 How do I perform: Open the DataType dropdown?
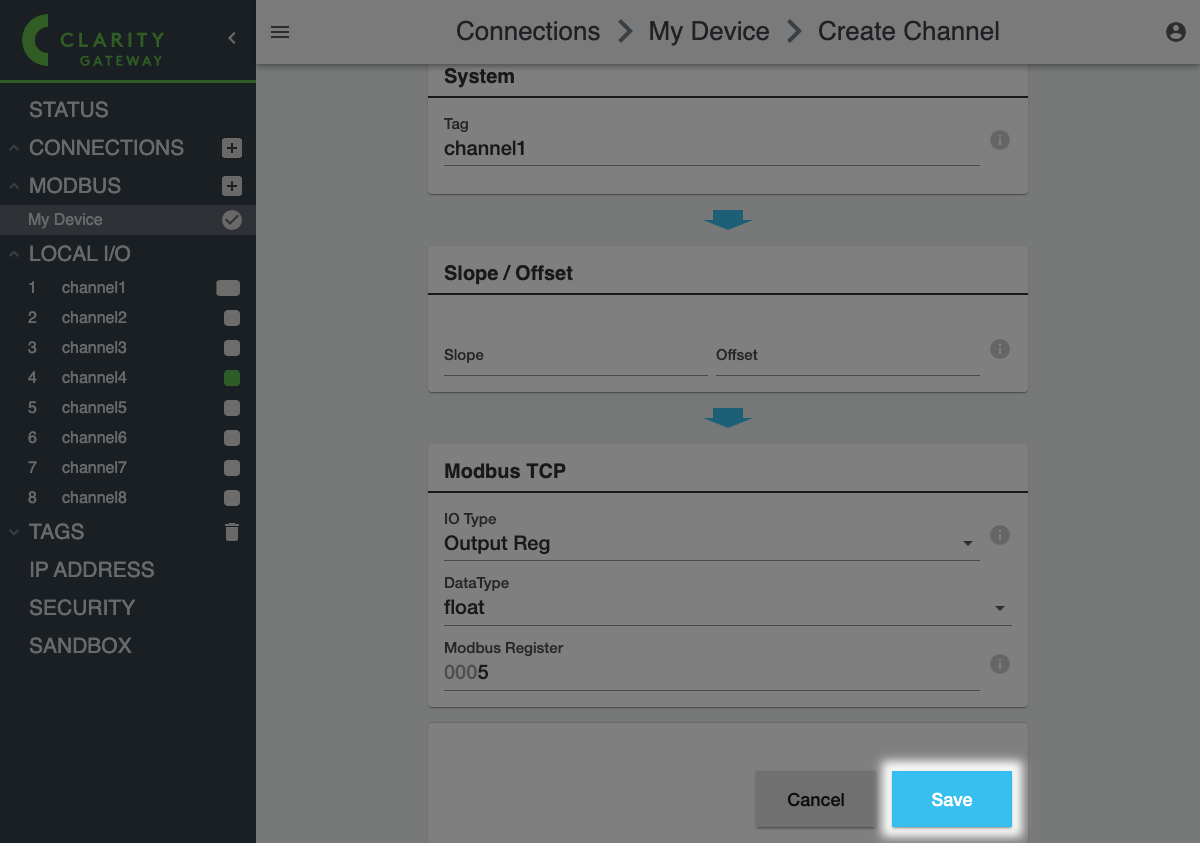click(727, 608)
